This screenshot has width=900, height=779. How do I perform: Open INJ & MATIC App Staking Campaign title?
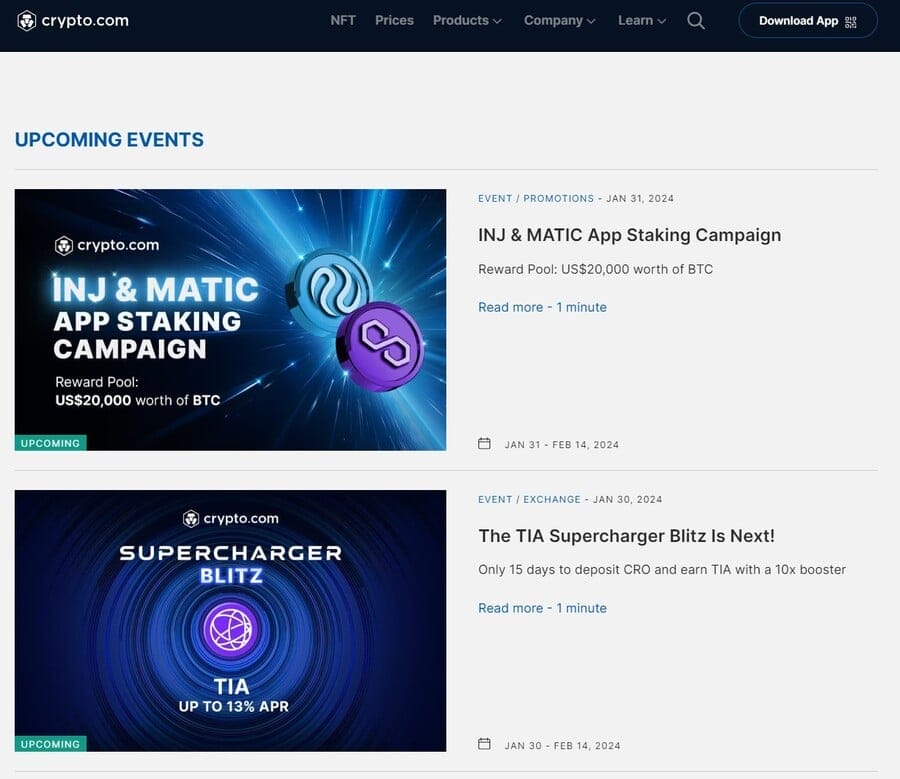click(x=629, y=235)
